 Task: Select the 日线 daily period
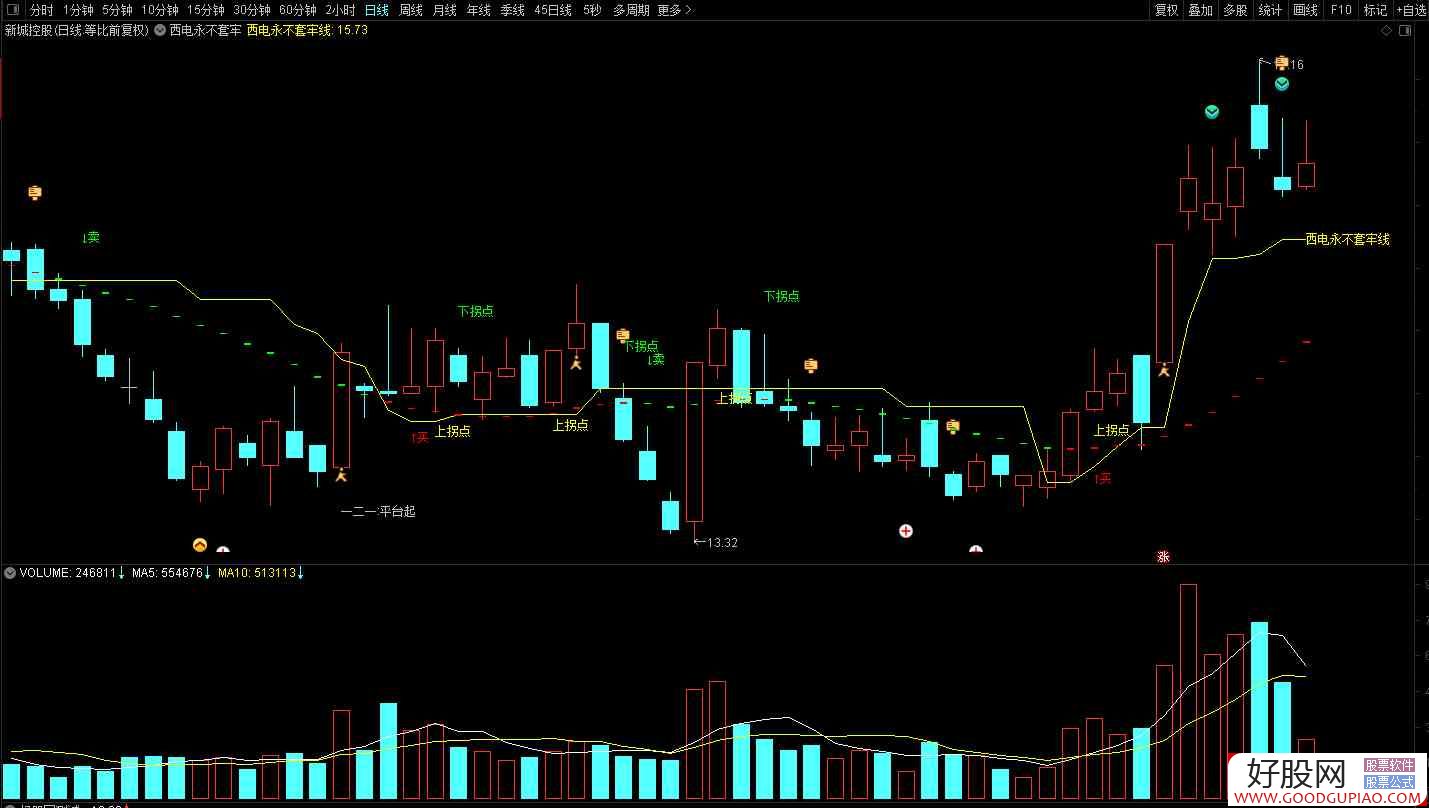[377, 10]
